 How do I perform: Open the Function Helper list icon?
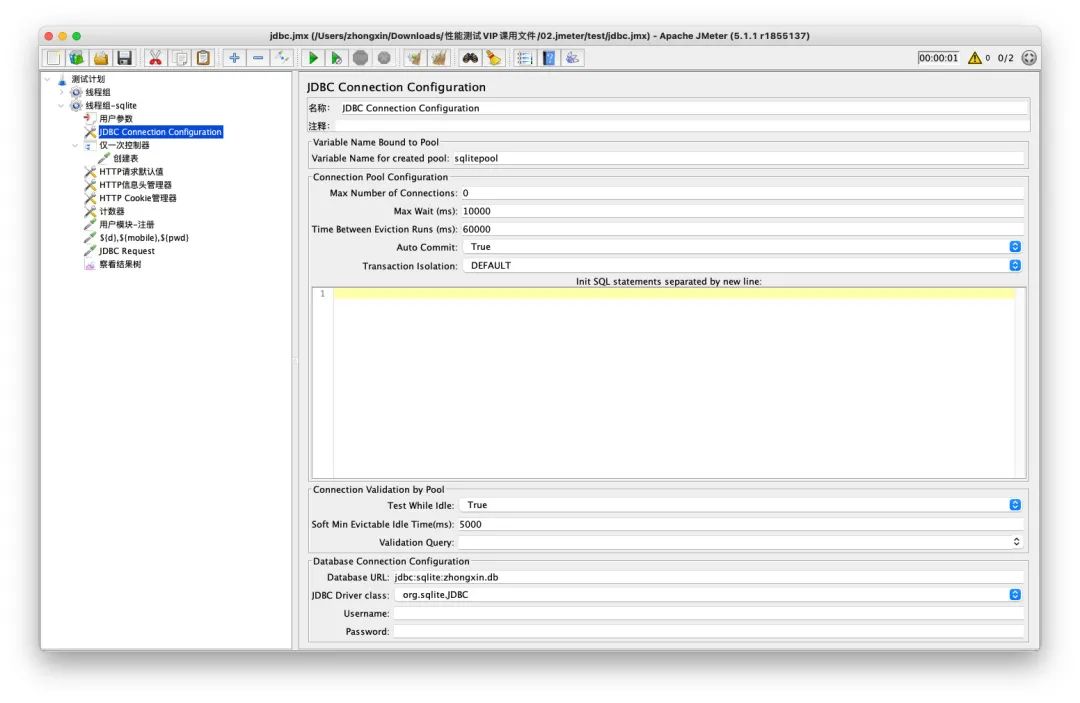point(525,59)
